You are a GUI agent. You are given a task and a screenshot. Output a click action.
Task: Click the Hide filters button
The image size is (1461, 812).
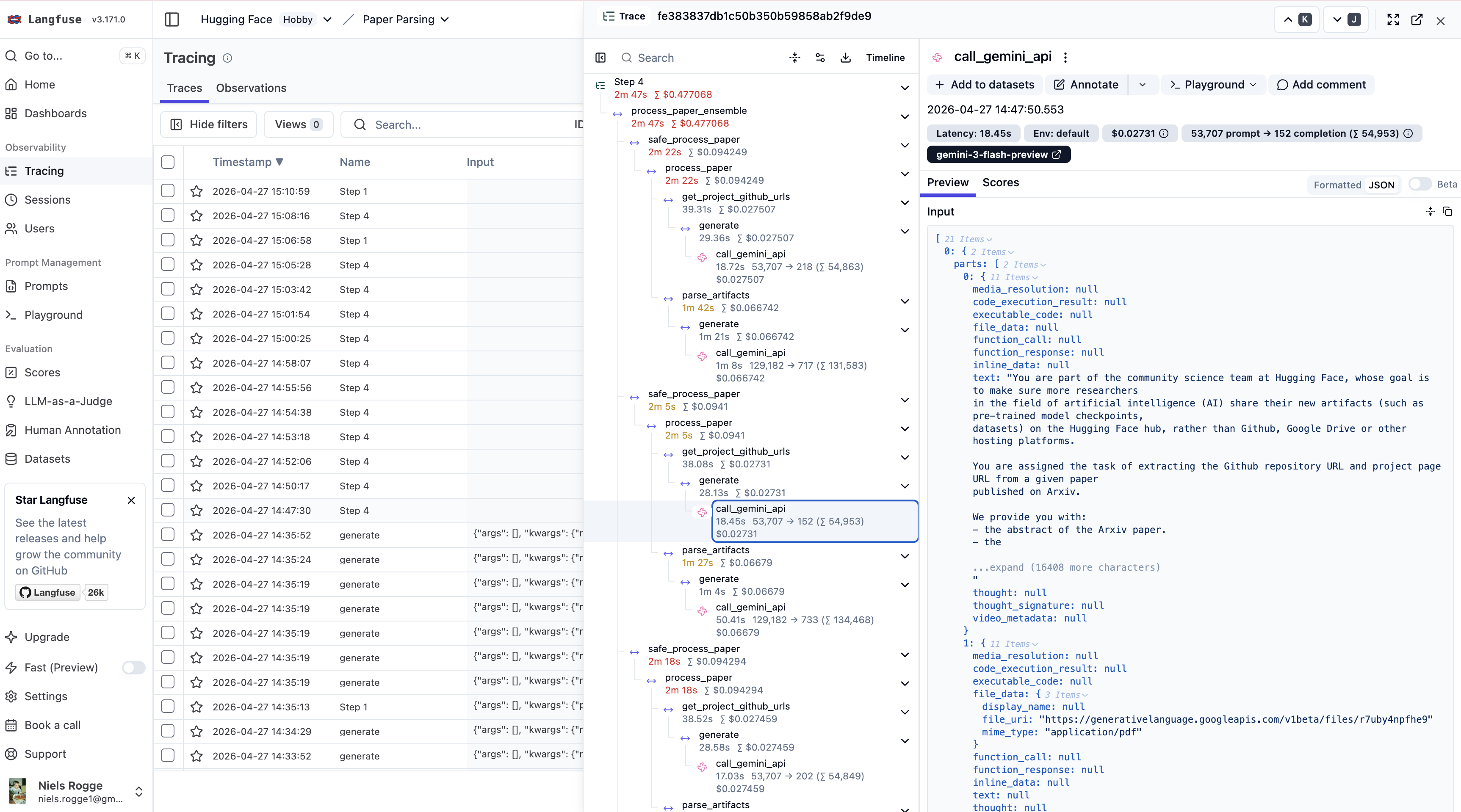click(x=209, y=124)
